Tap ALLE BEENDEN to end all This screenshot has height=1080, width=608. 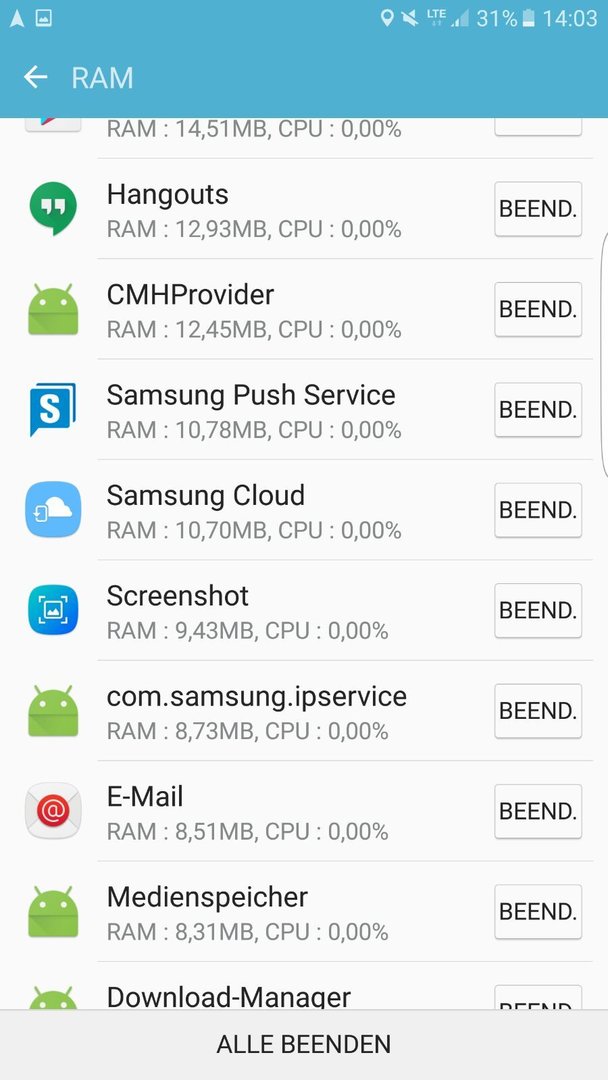click(304, 1045)
